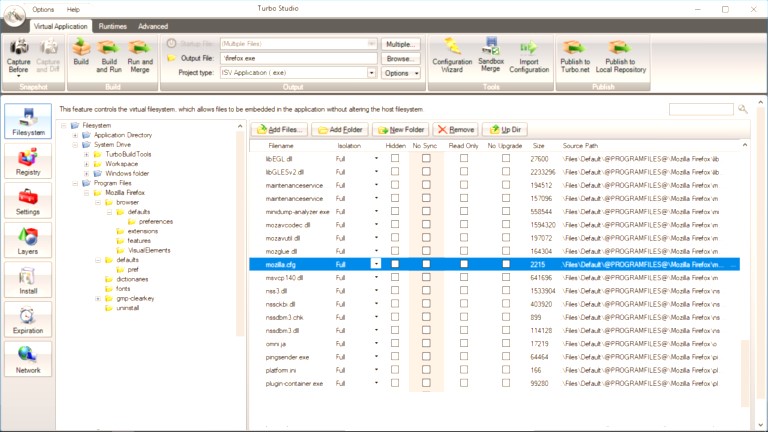Viewport: 768px width, 432px height.
Task: Open the Registry sidebar panel
Action: [x=28, y=161]
